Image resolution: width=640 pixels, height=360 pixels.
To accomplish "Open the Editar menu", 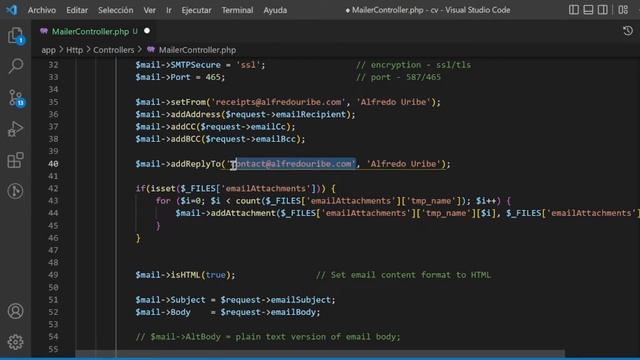I will pos(77,10).
